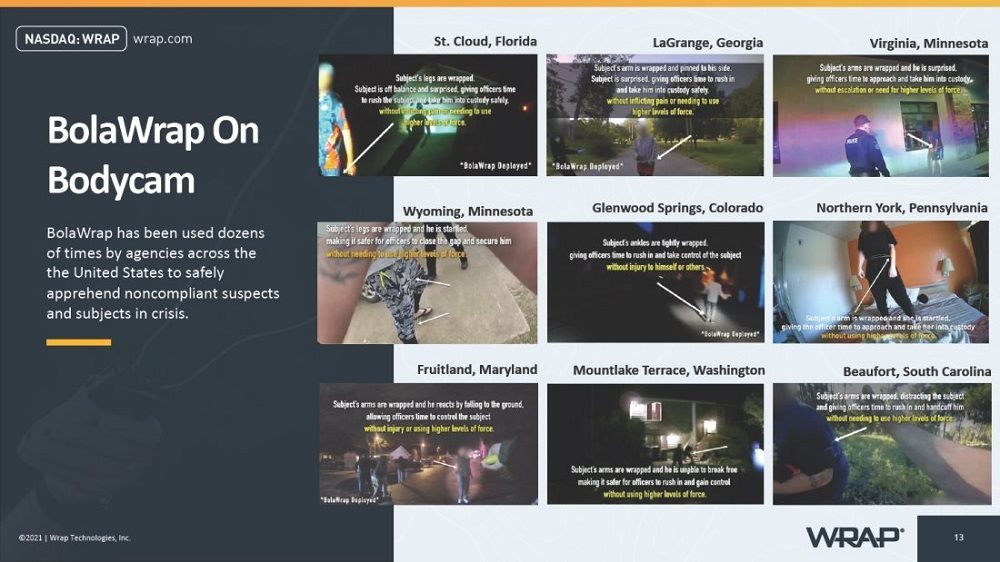Click the LaGrange, Georgia bodycam thumbnail
The height and width of the screenshot is (562, 1000).
(x=655, y=115)
